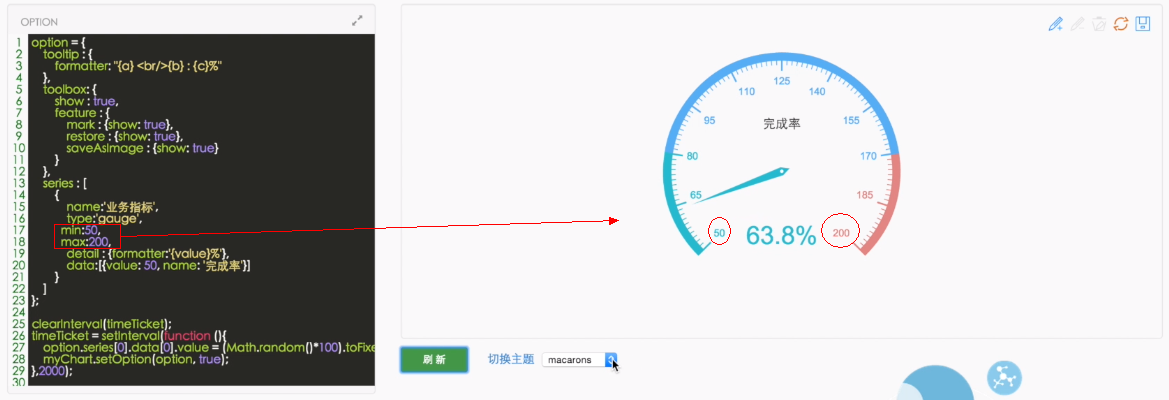The height and width of the screenshot is (400, 1169).
Task: Click code line "min:50," in editor
Action: 82,232
